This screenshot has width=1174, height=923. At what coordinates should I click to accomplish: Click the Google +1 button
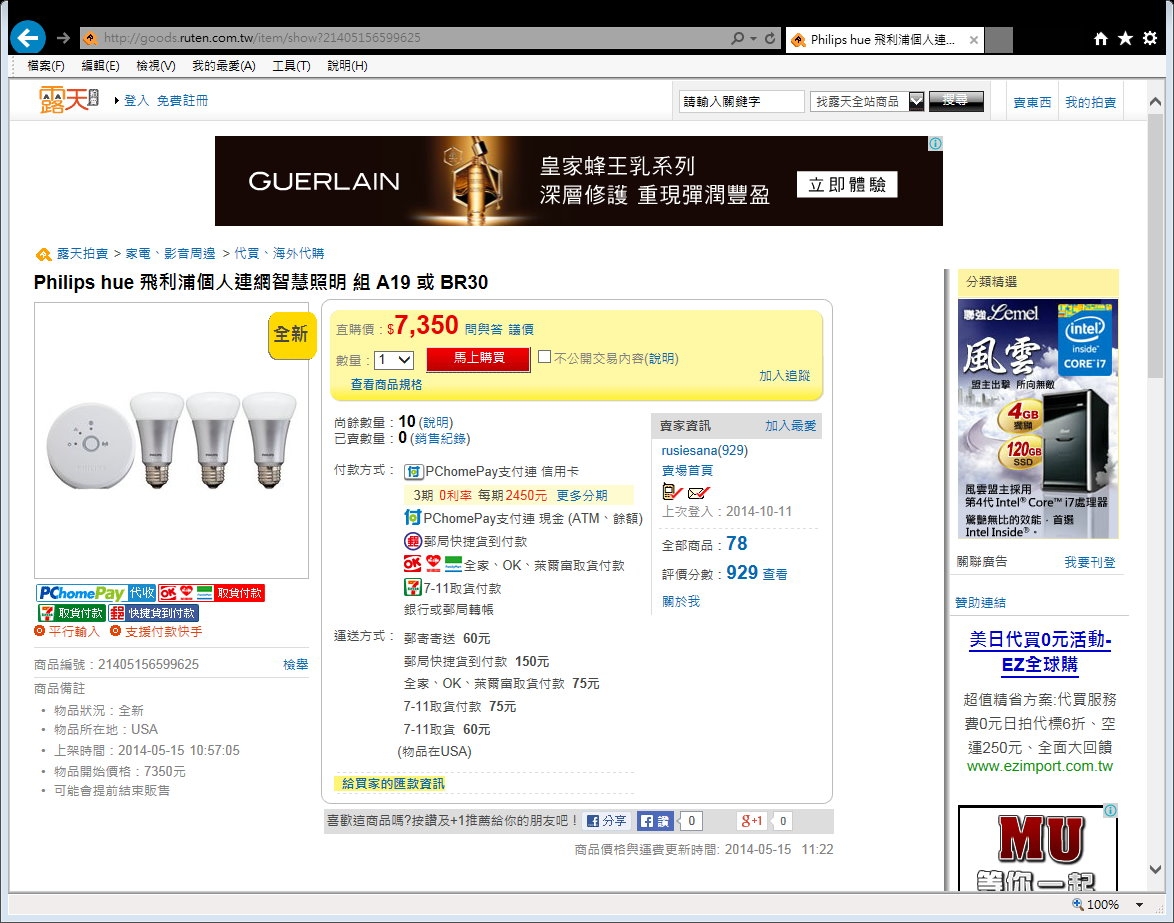(x=752, y=821)
